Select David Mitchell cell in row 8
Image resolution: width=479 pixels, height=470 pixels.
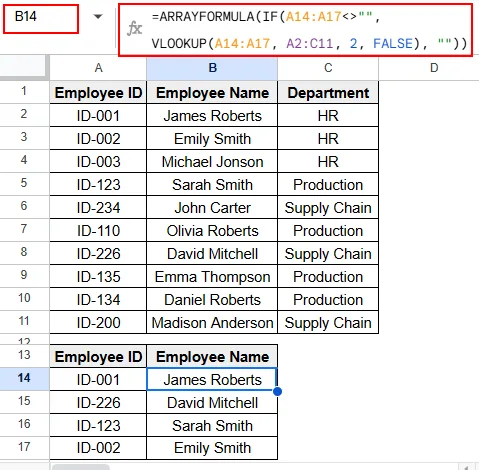pyautogui.click(x=212, y=253)
